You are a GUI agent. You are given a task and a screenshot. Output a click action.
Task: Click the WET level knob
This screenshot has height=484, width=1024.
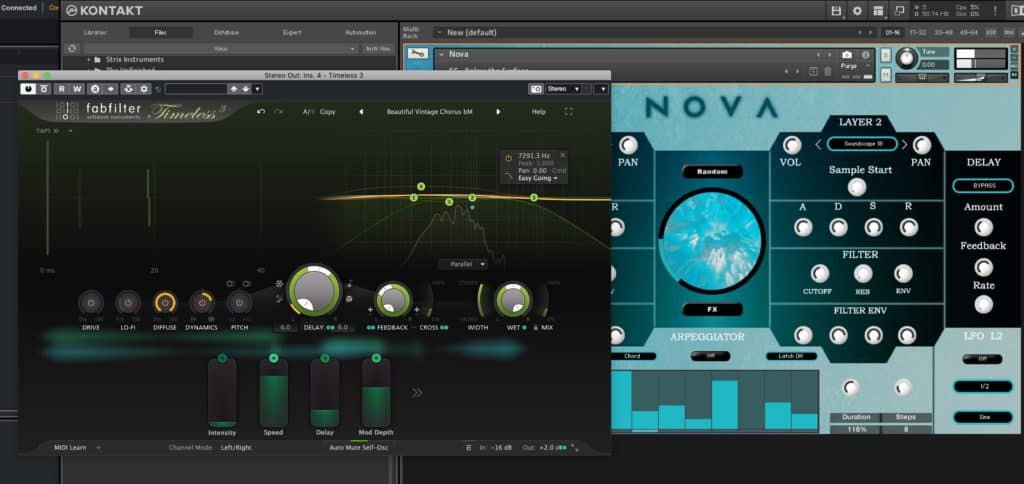(513, 300)
